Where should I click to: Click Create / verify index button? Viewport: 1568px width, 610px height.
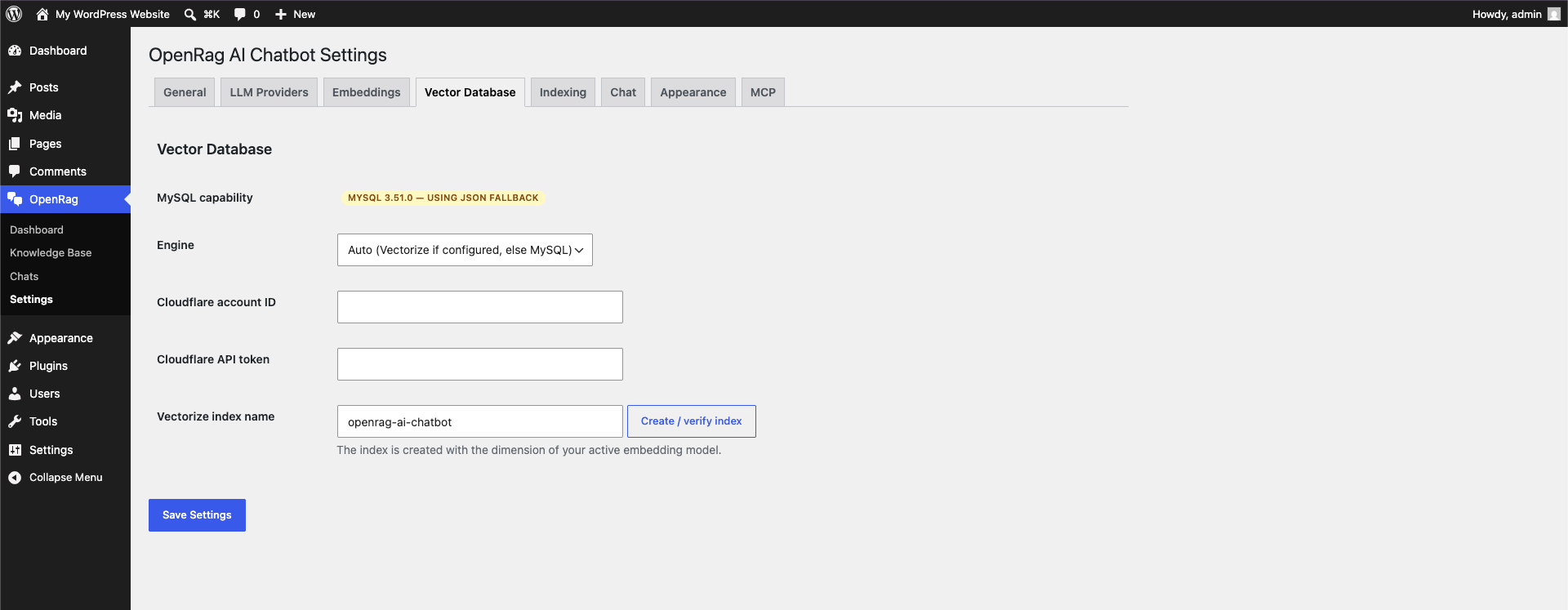(691, 421)
